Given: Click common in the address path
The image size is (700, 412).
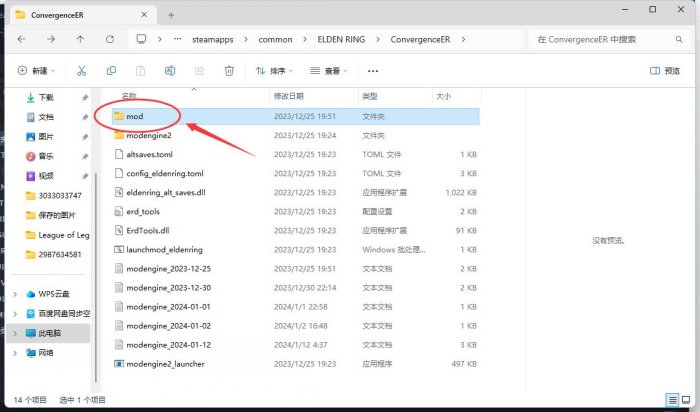Looking at the screenshot, I should 275,39.
